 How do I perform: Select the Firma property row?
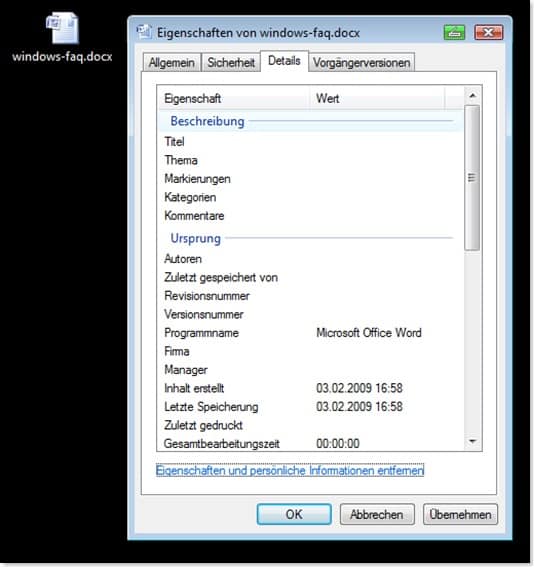click(x=311, y=351)
